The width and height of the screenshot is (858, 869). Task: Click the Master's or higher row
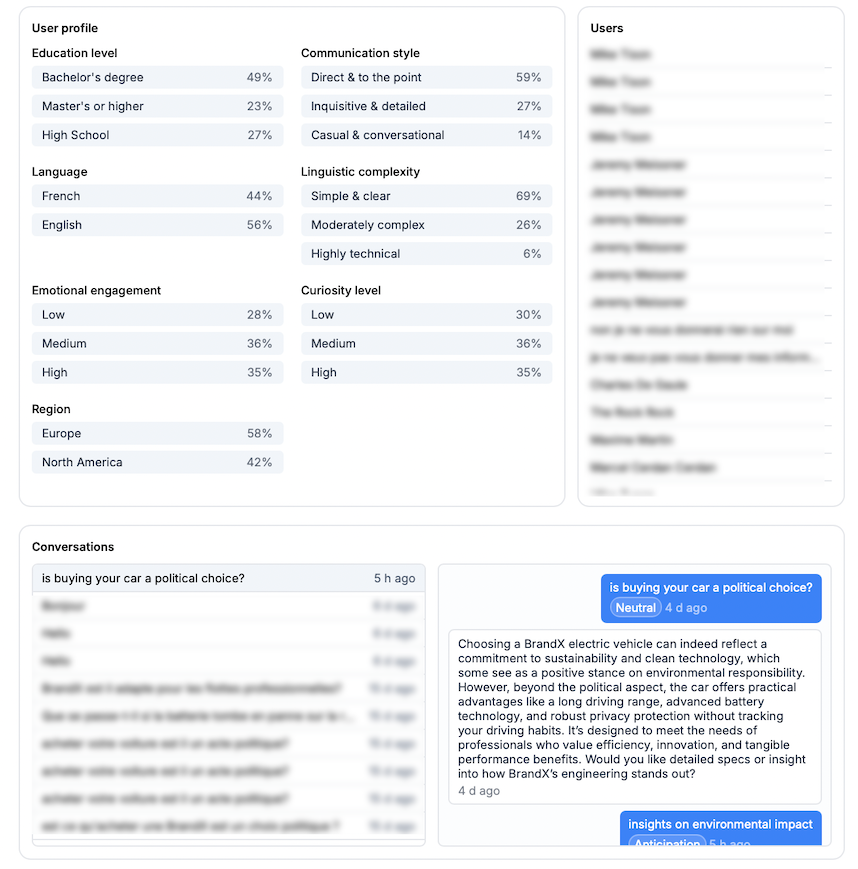(157, 107)
